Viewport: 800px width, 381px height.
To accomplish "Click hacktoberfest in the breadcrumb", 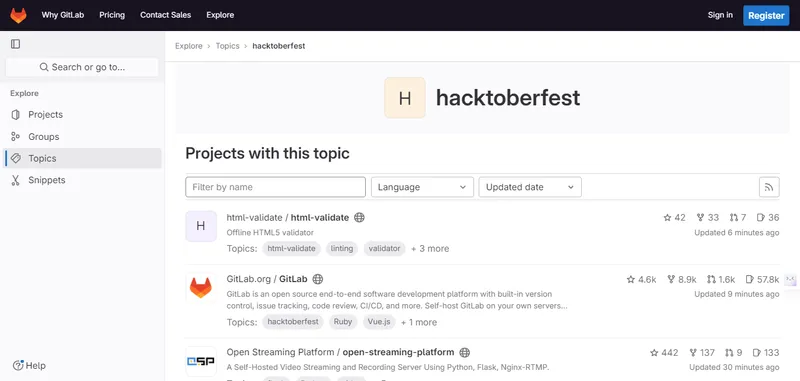I will pos(279,46).
